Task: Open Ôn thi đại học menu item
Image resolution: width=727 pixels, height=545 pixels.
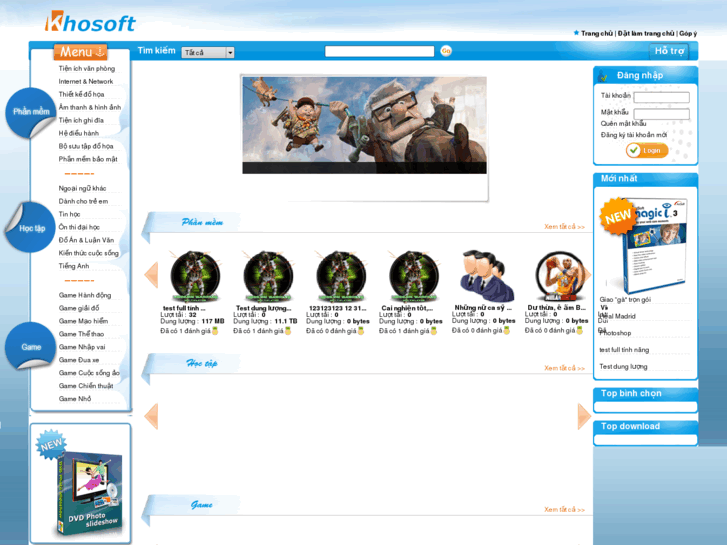Action: tap(79, 227)
